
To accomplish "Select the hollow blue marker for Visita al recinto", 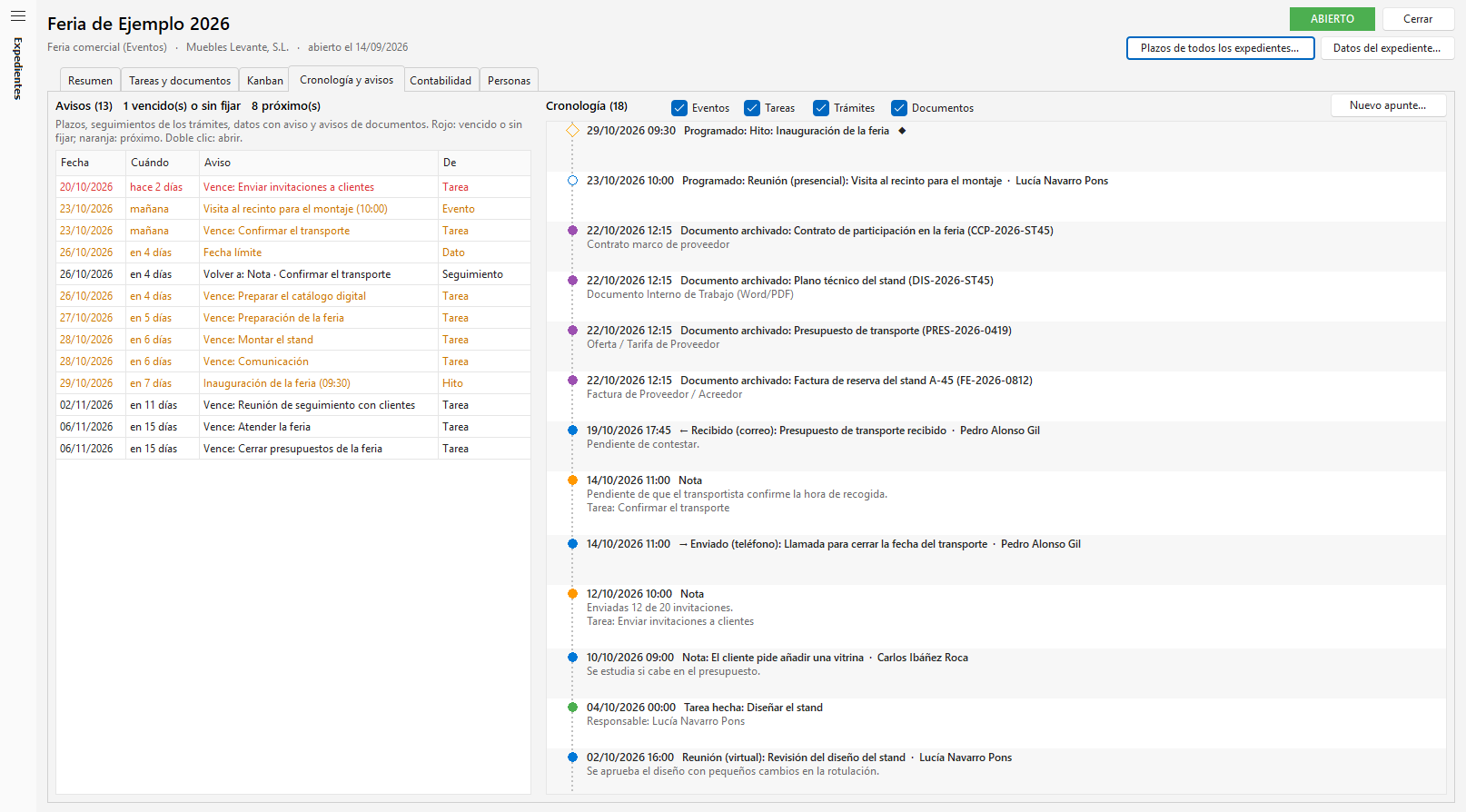I will tap(572, 181).
